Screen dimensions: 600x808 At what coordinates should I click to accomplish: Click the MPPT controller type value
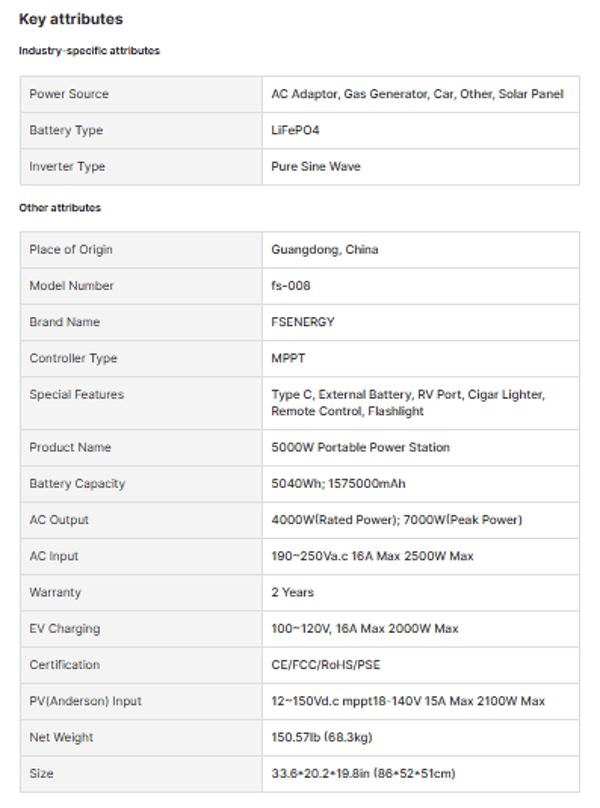coord(288,358)
